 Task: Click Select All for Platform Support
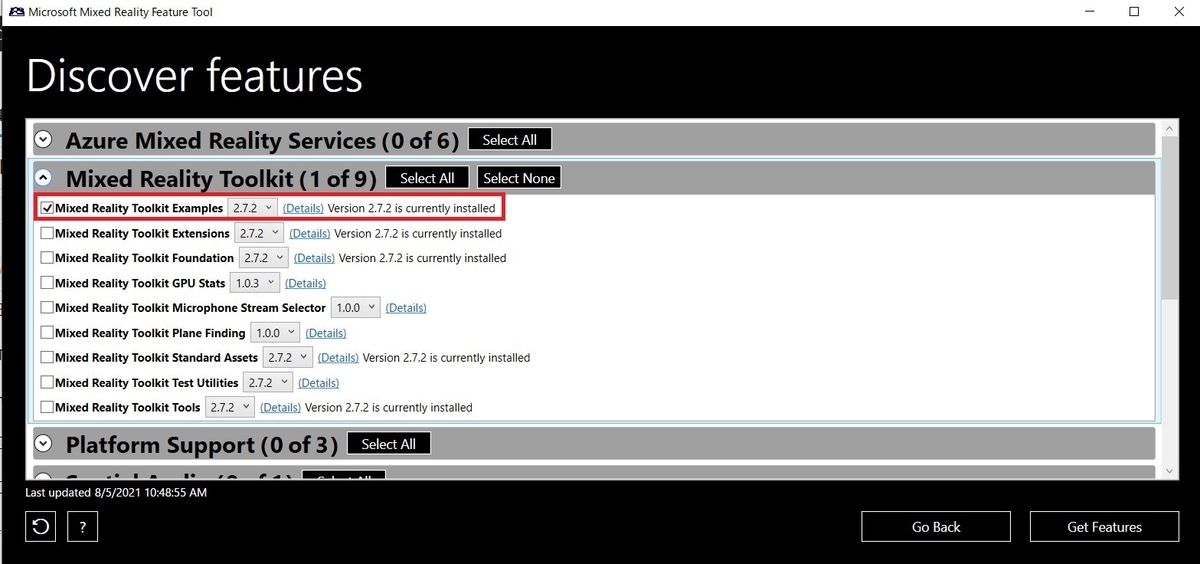click(388, 444)
